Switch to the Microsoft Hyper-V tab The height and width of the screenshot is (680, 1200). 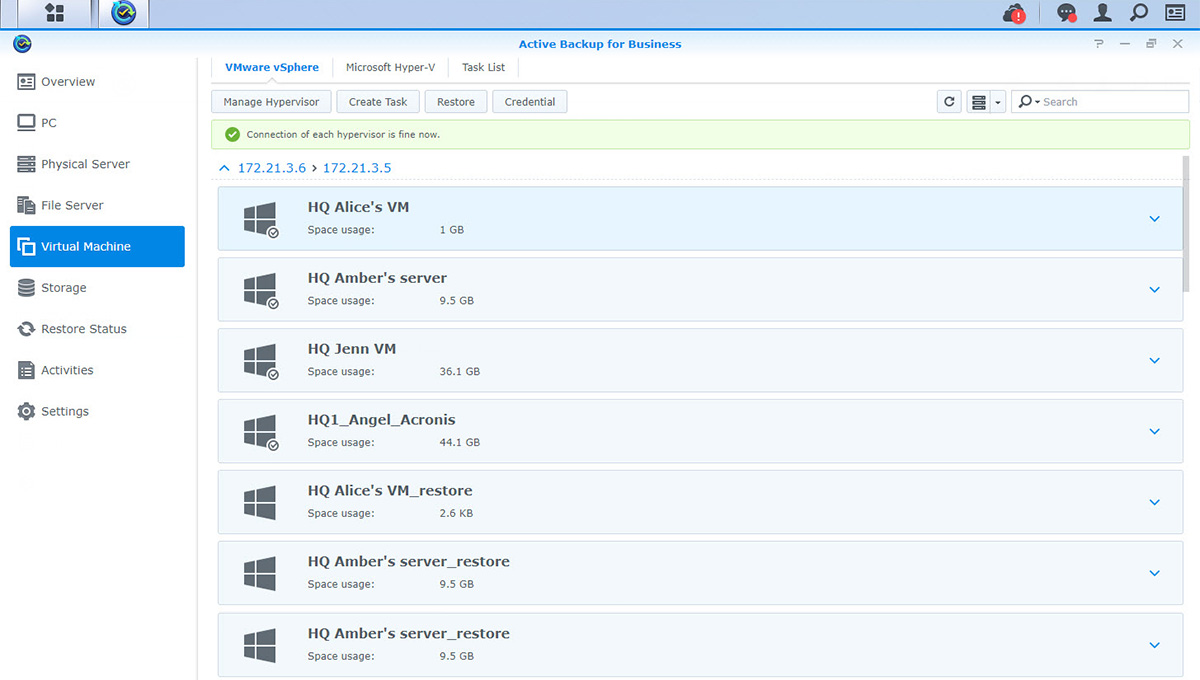click(x=390, y=68)
